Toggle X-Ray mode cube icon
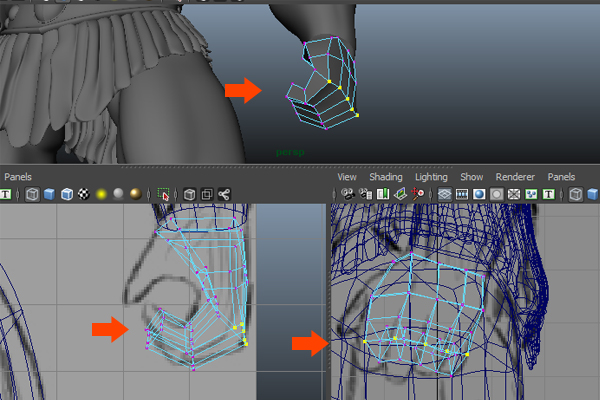This screenshot has height=400, width=600. [189, 194]
